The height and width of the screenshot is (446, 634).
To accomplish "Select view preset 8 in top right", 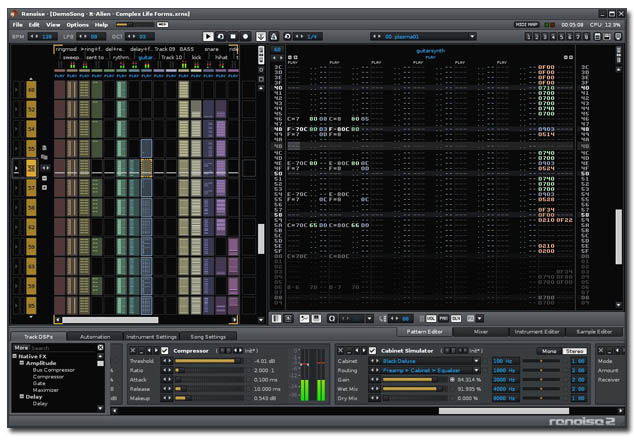I will pos(586,37).
